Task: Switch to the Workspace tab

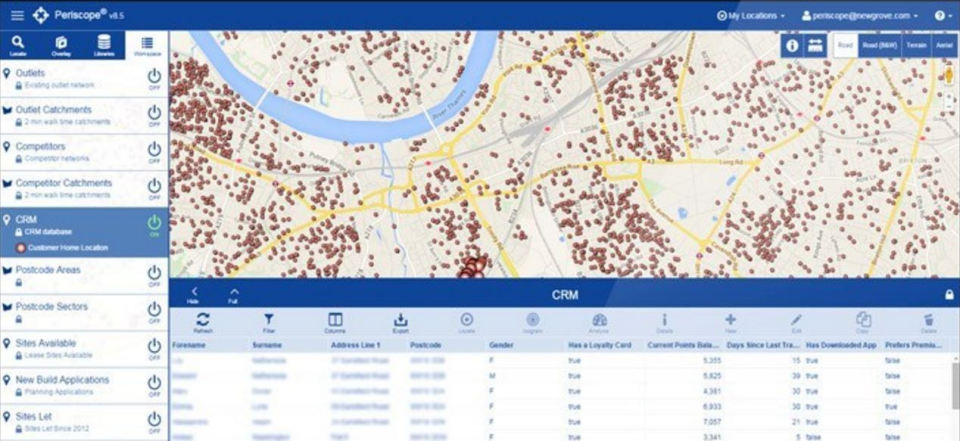Action: click(147, 46)
